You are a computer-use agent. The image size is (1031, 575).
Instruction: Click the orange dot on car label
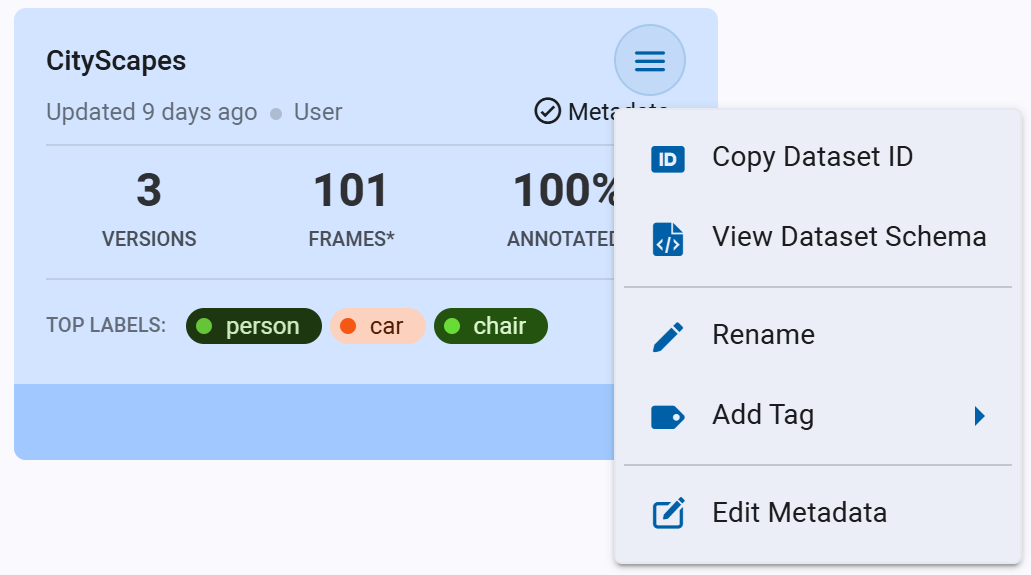[348, 326]
